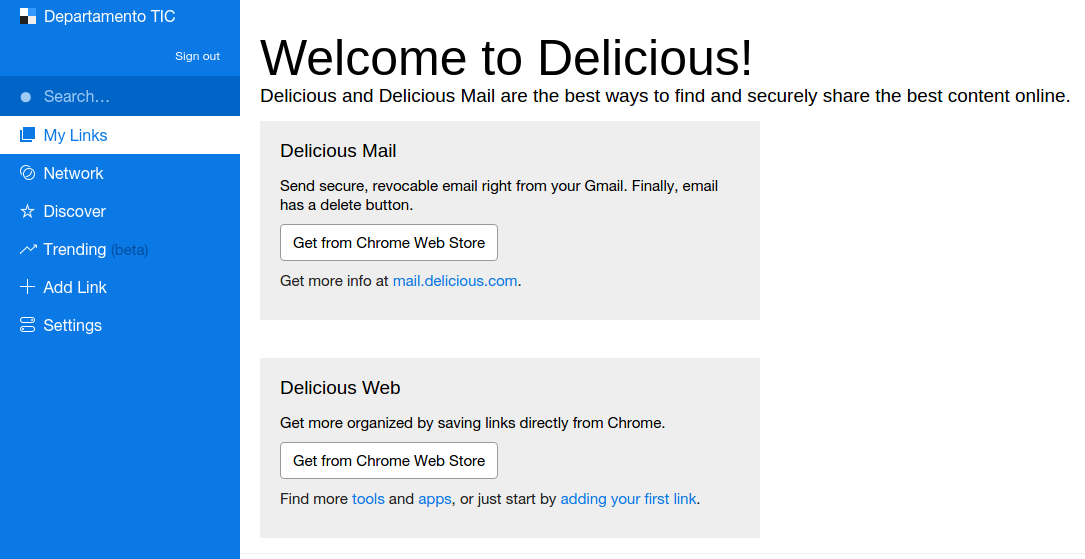Follow the tools link
The image size is (1085, 559).
[x=368, y=499]
